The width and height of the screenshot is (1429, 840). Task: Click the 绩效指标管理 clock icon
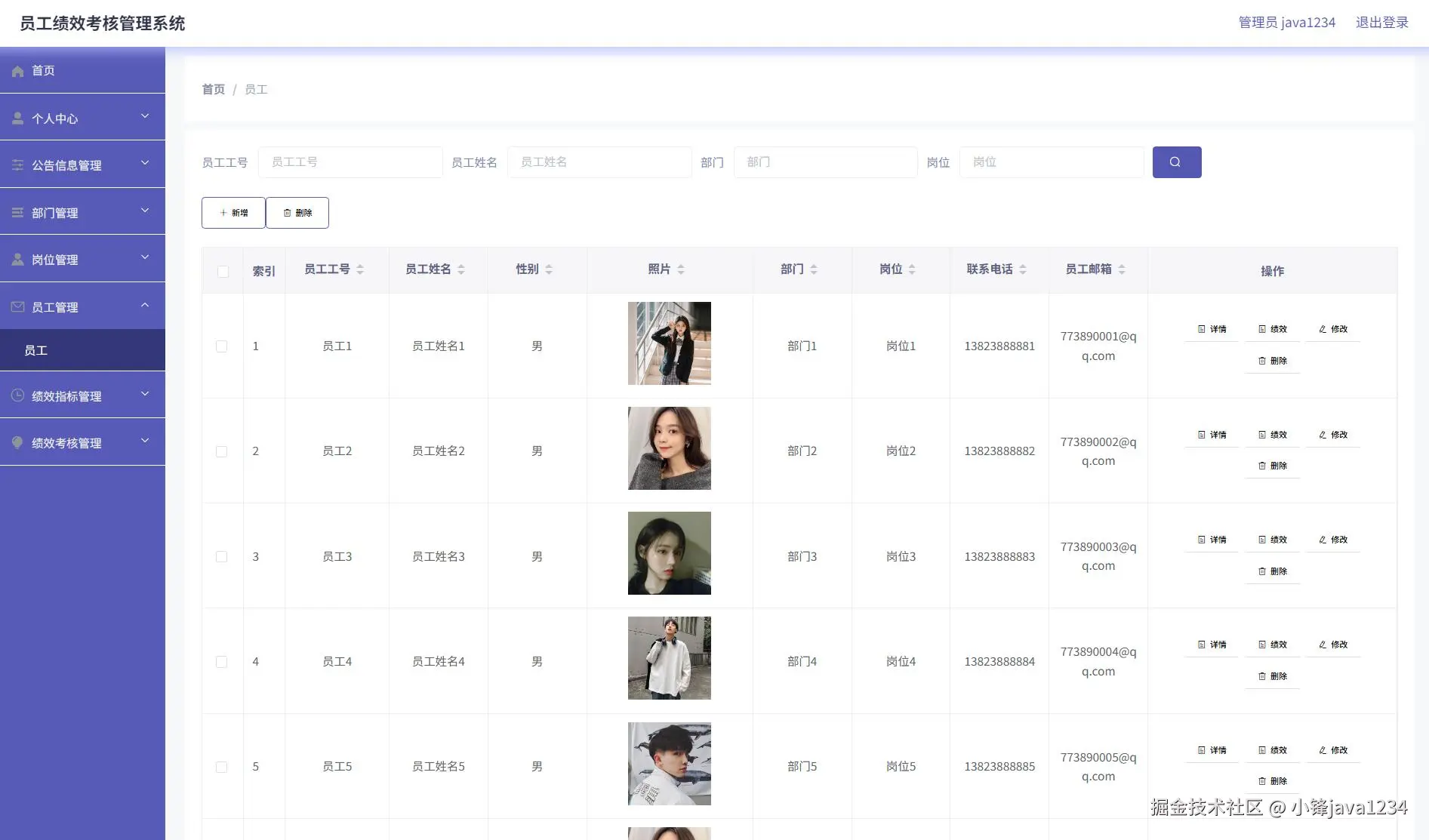click(x=18, y=395)
